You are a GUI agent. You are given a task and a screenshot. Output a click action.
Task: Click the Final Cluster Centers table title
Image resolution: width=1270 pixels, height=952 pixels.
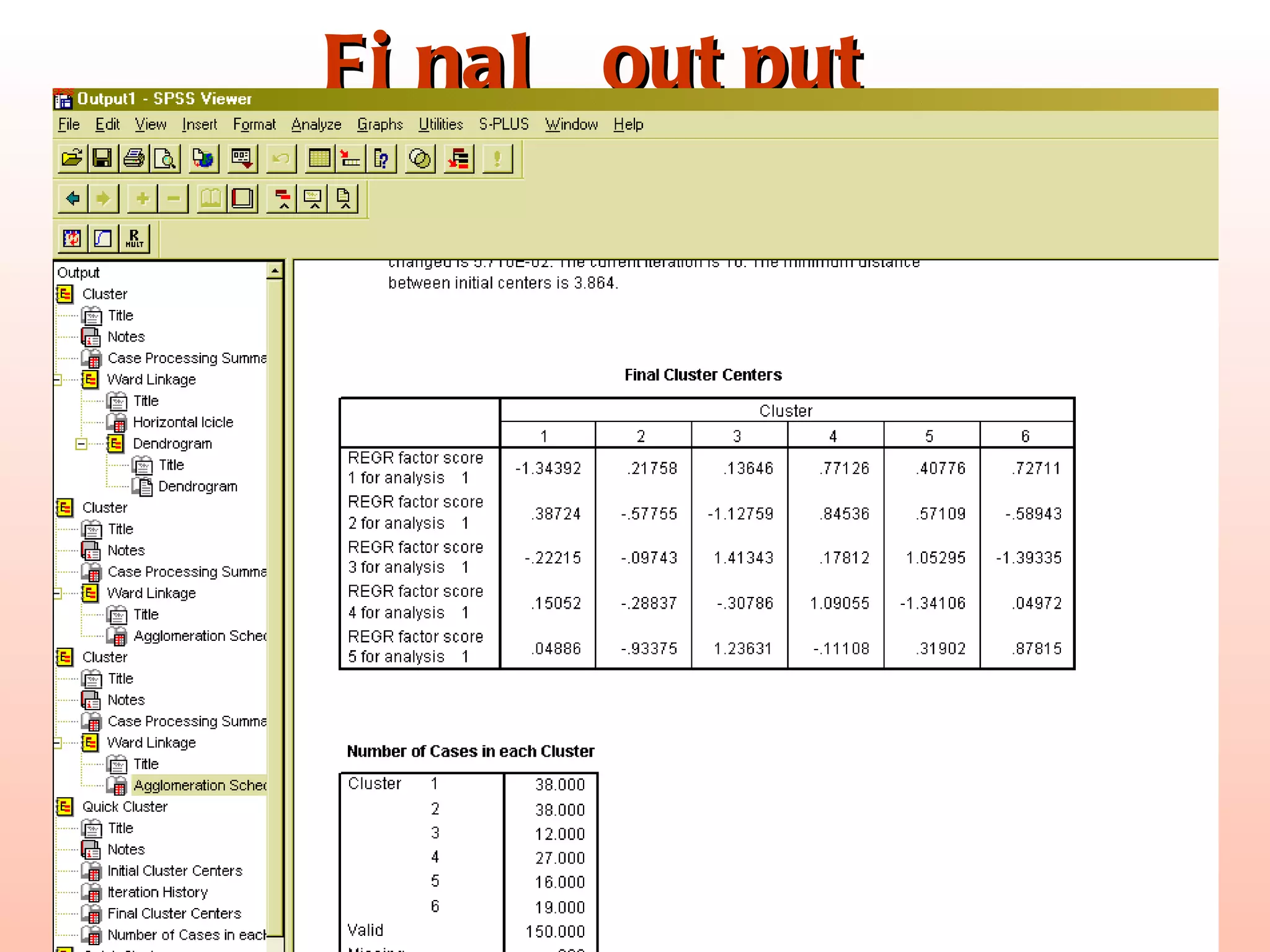(x=703, y=375)
